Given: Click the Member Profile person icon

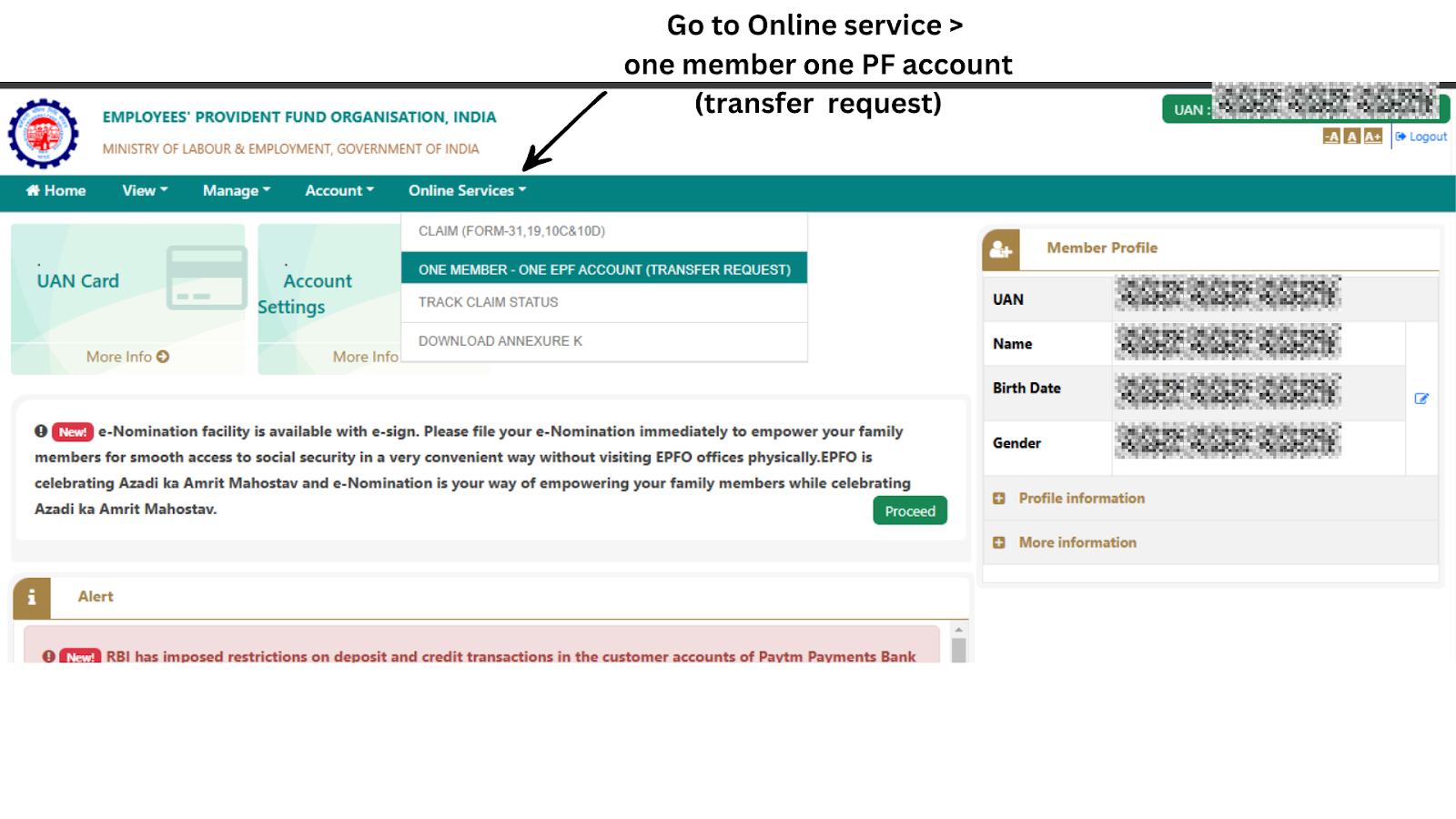Looking at the screenshot, I should coord(1001,248).
